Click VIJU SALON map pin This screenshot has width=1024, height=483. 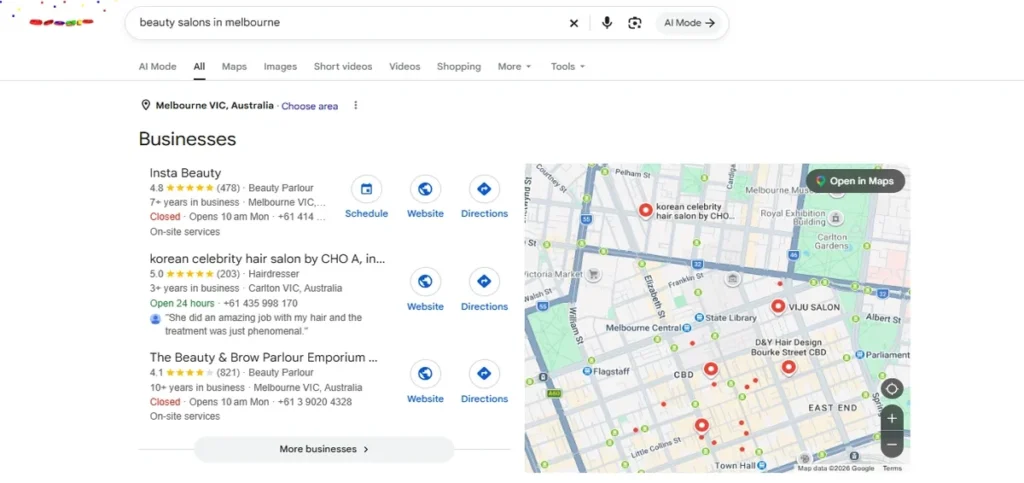[778, 306]
